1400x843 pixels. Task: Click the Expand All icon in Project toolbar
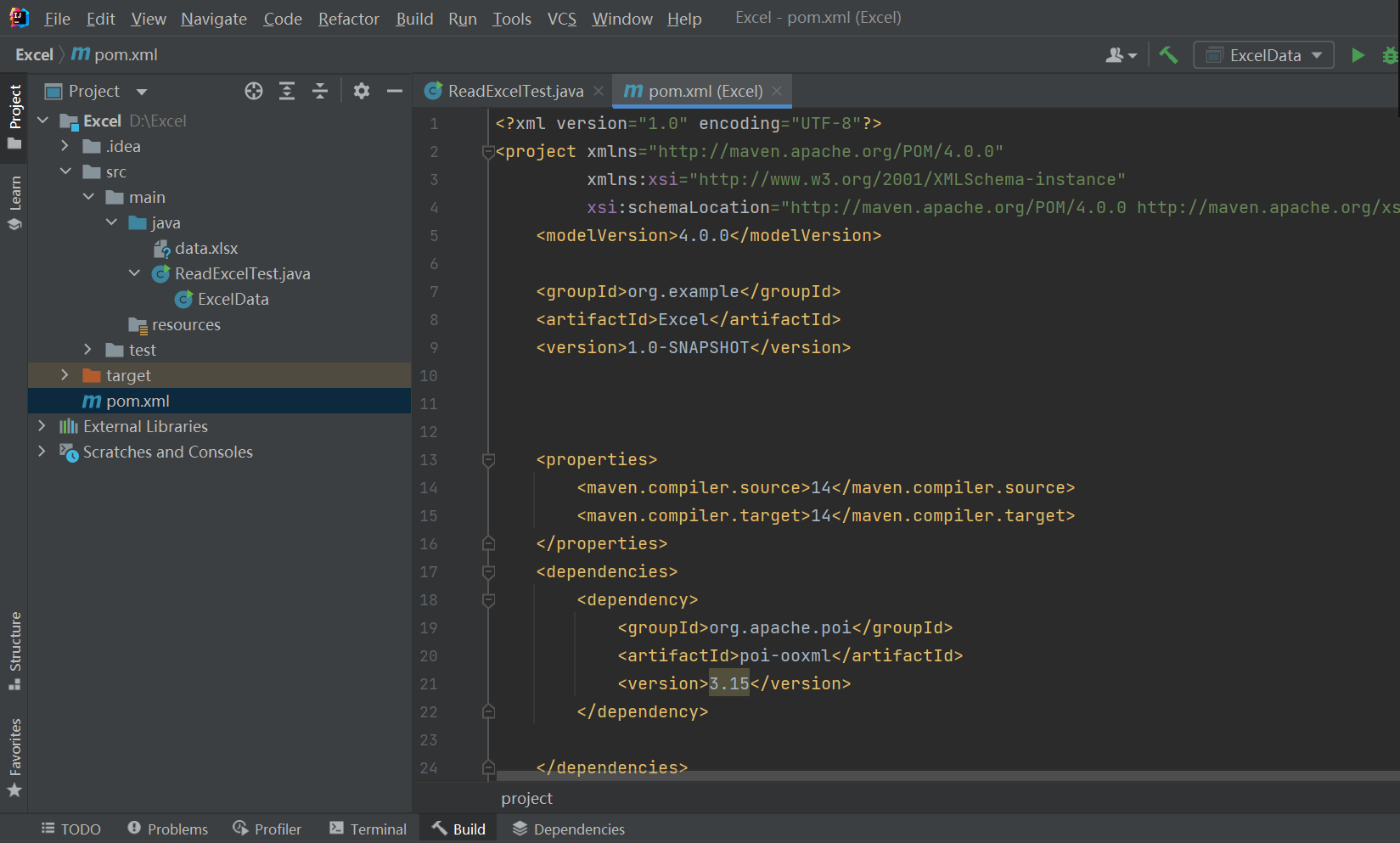287,91
